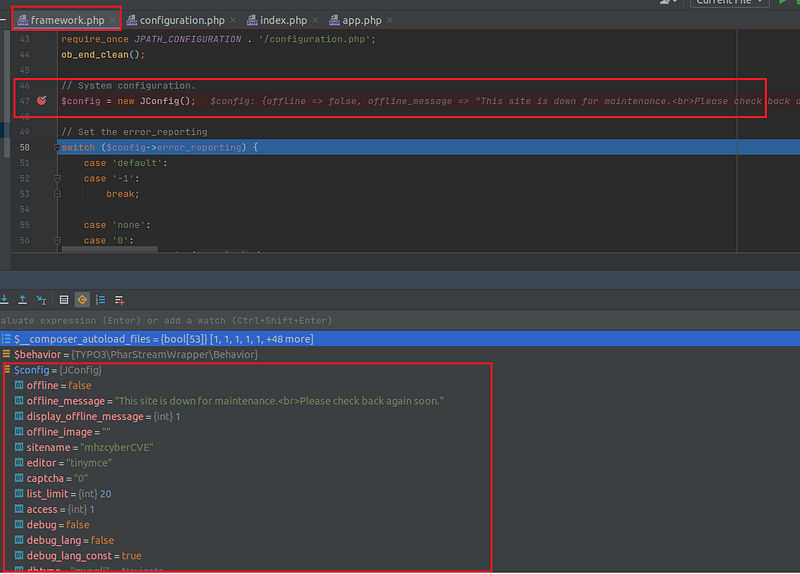Click the Add Watch icon with plus
Viewport: 800px width, 574px height.
[120, 299]
